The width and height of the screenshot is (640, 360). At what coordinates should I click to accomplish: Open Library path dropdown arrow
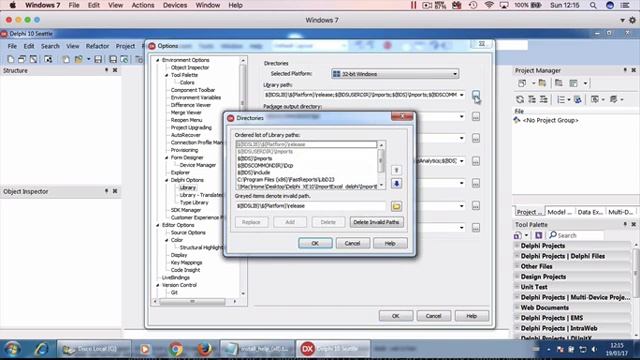point(462,95)
